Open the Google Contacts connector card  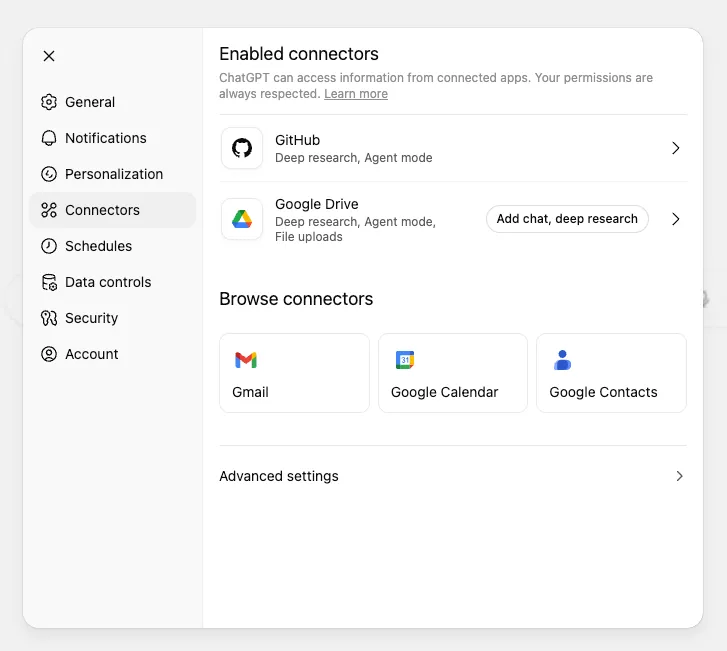click(611, 373)
